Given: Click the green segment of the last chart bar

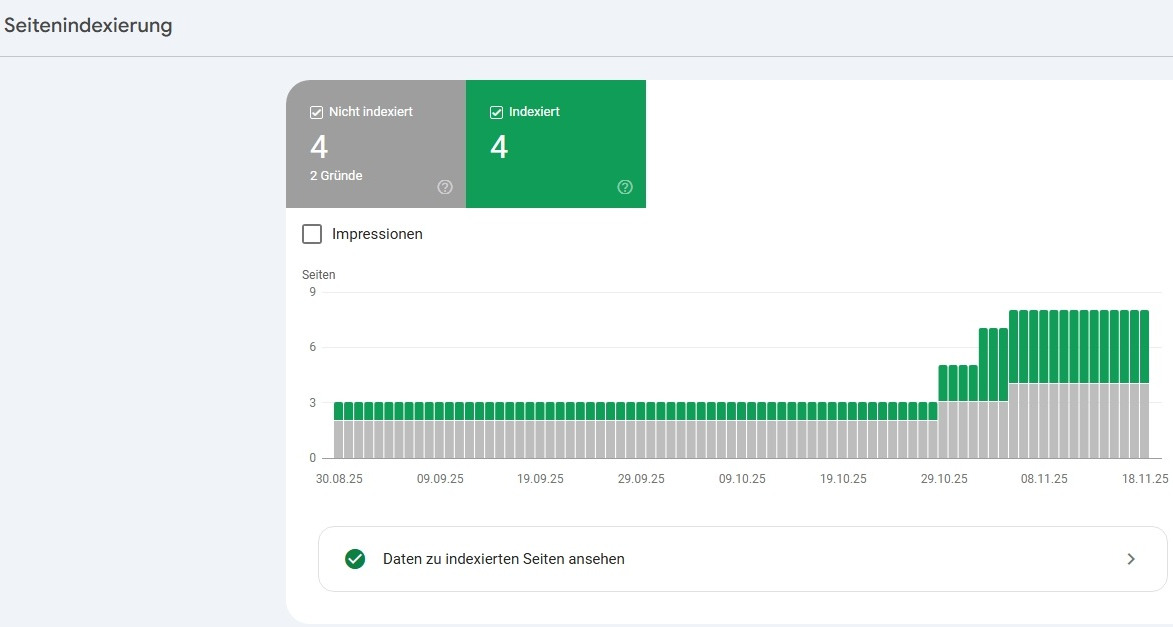Looking at the screenshot, I should 1144,346.
